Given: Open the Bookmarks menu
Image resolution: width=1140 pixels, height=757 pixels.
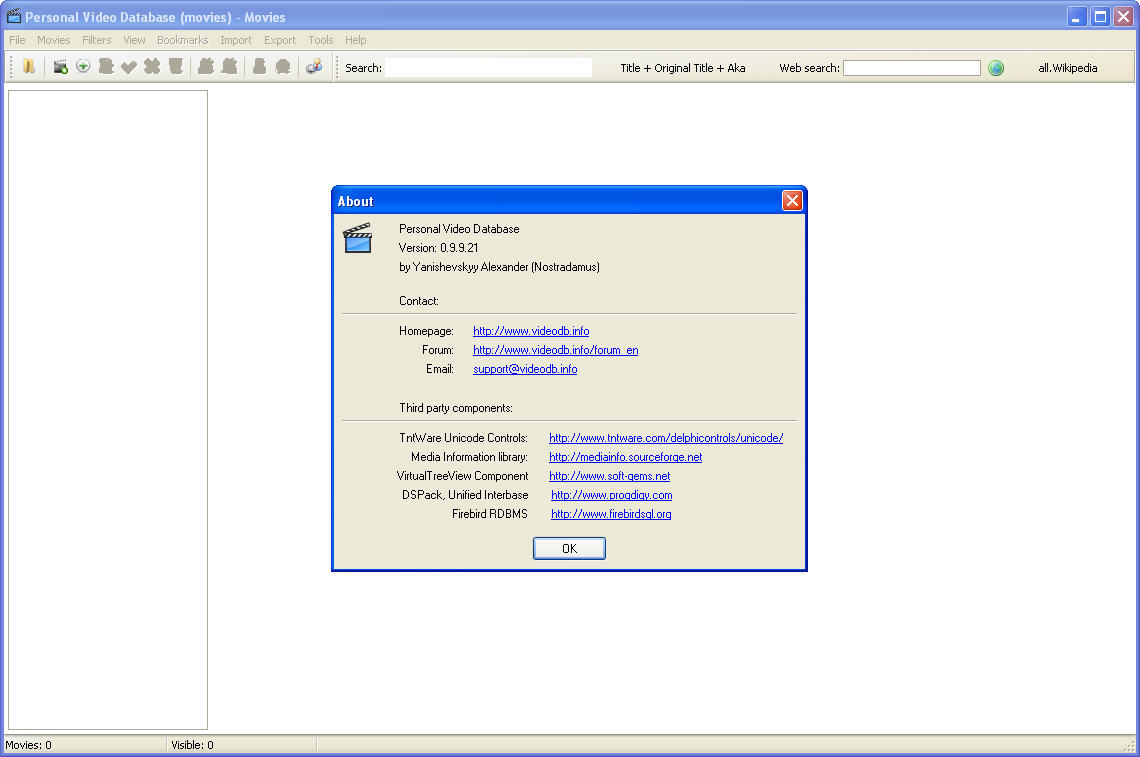Looking at the screenshot, I should tap(182, 40).
